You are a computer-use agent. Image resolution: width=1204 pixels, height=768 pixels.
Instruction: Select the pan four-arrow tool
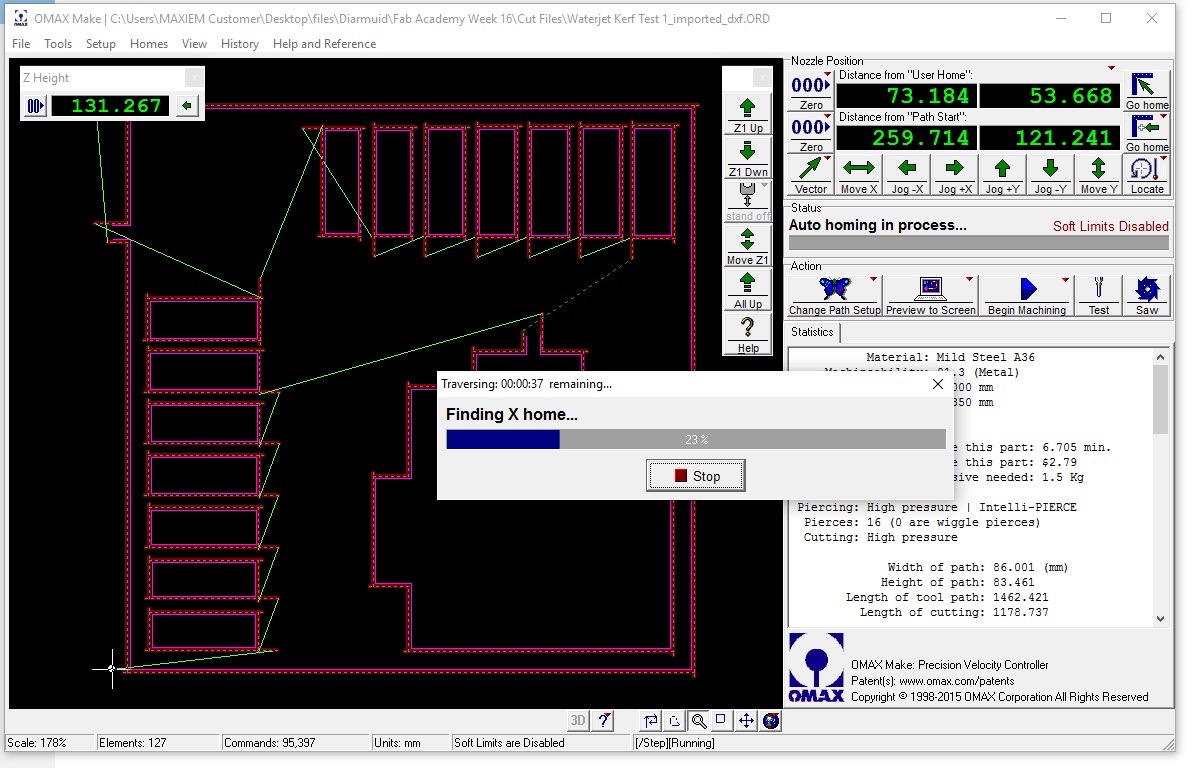coord(746,720)
